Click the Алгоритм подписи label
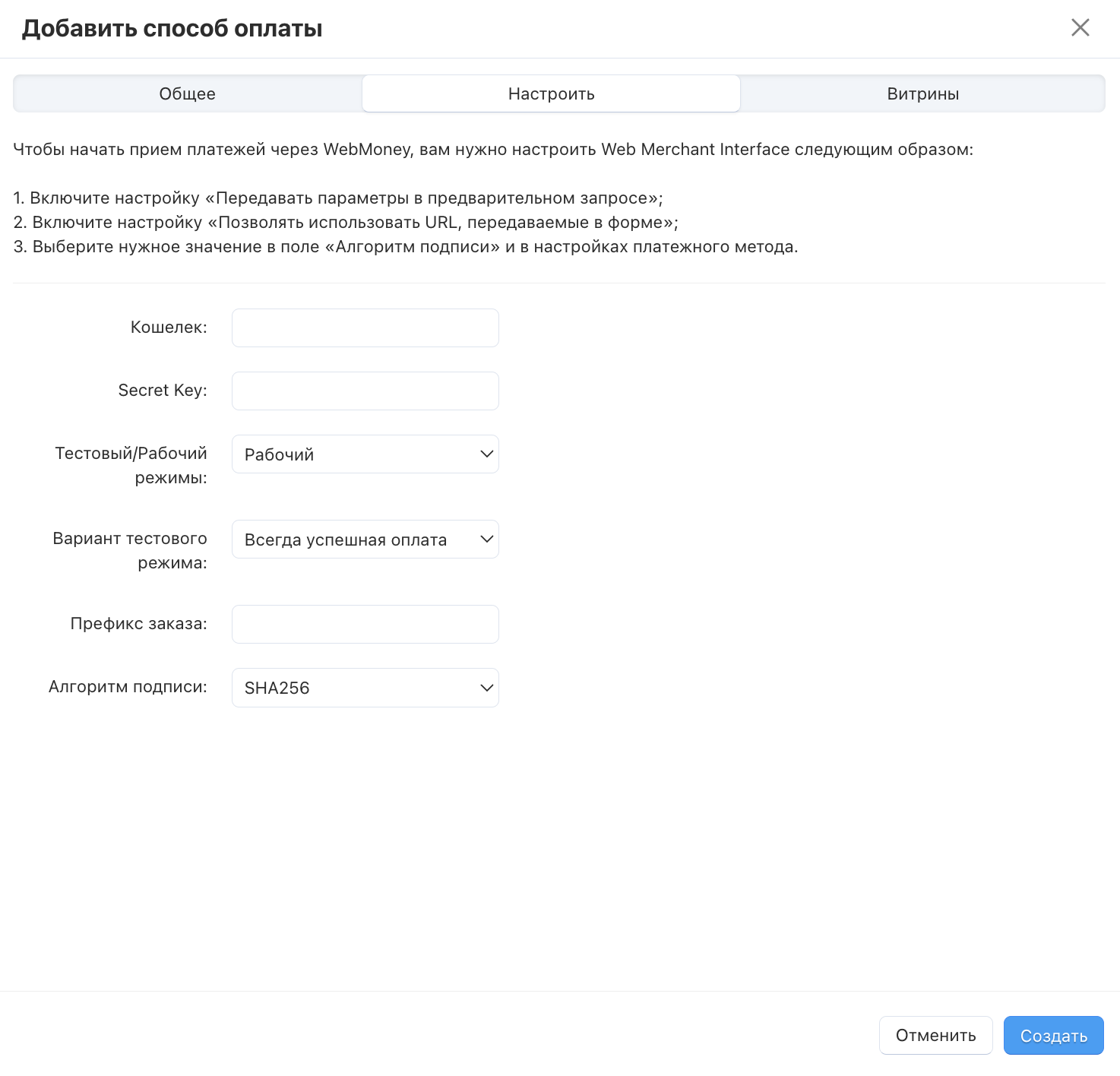 [128, 687]
